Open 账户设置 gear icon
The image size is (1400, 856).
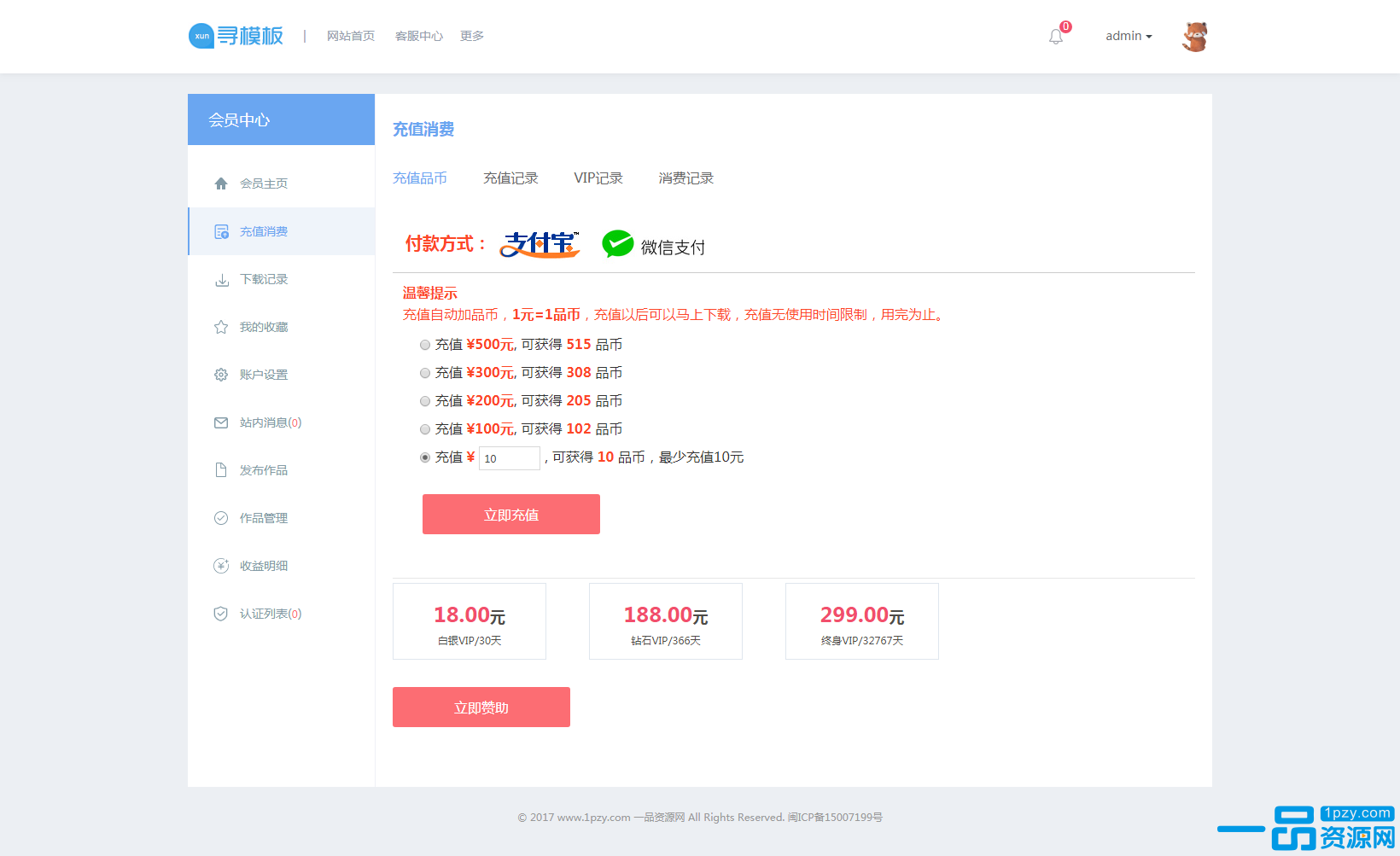(x=221, y=375)
